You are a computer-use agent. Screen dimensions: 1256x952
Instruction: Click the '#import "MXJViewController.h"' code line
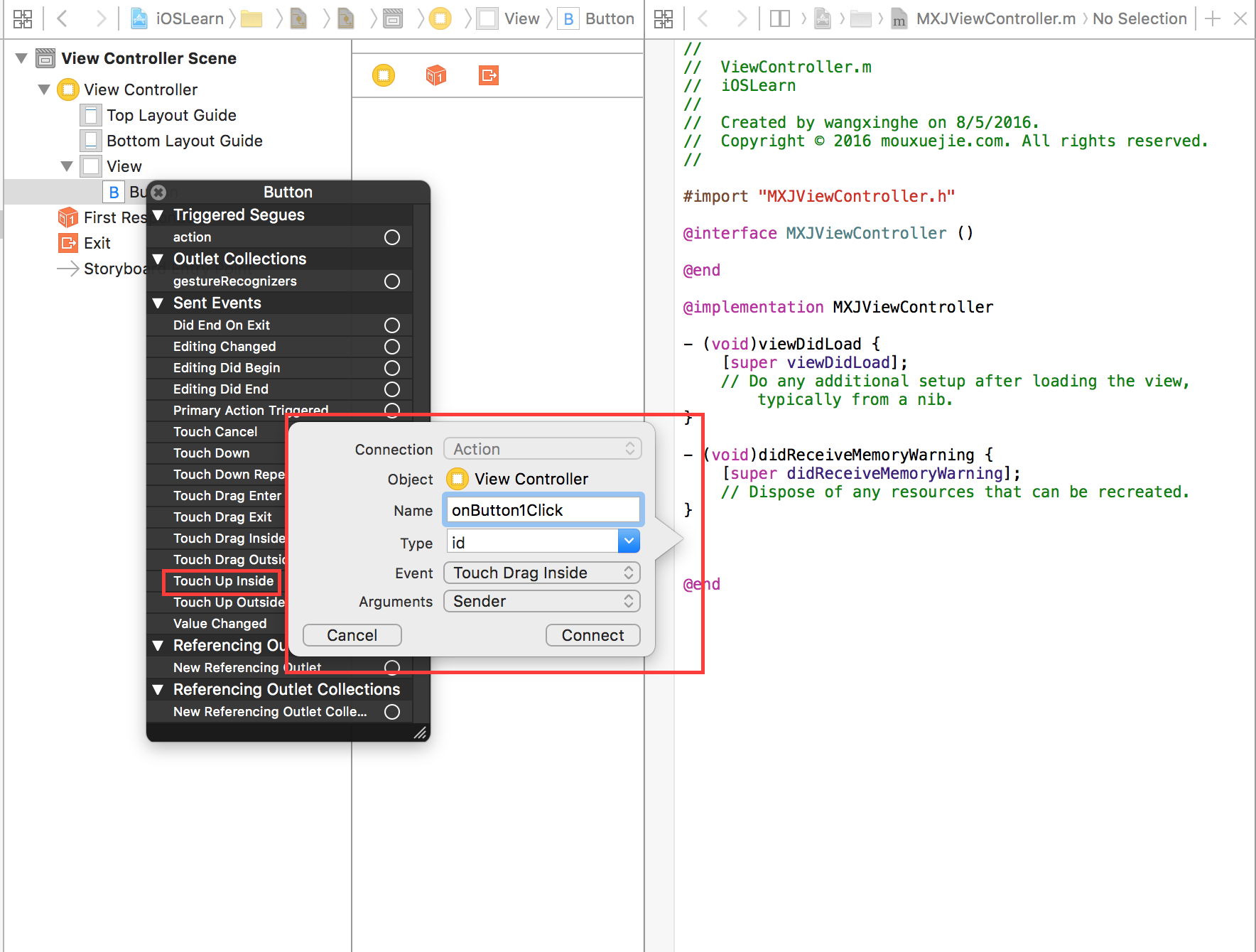pos(819,196)
